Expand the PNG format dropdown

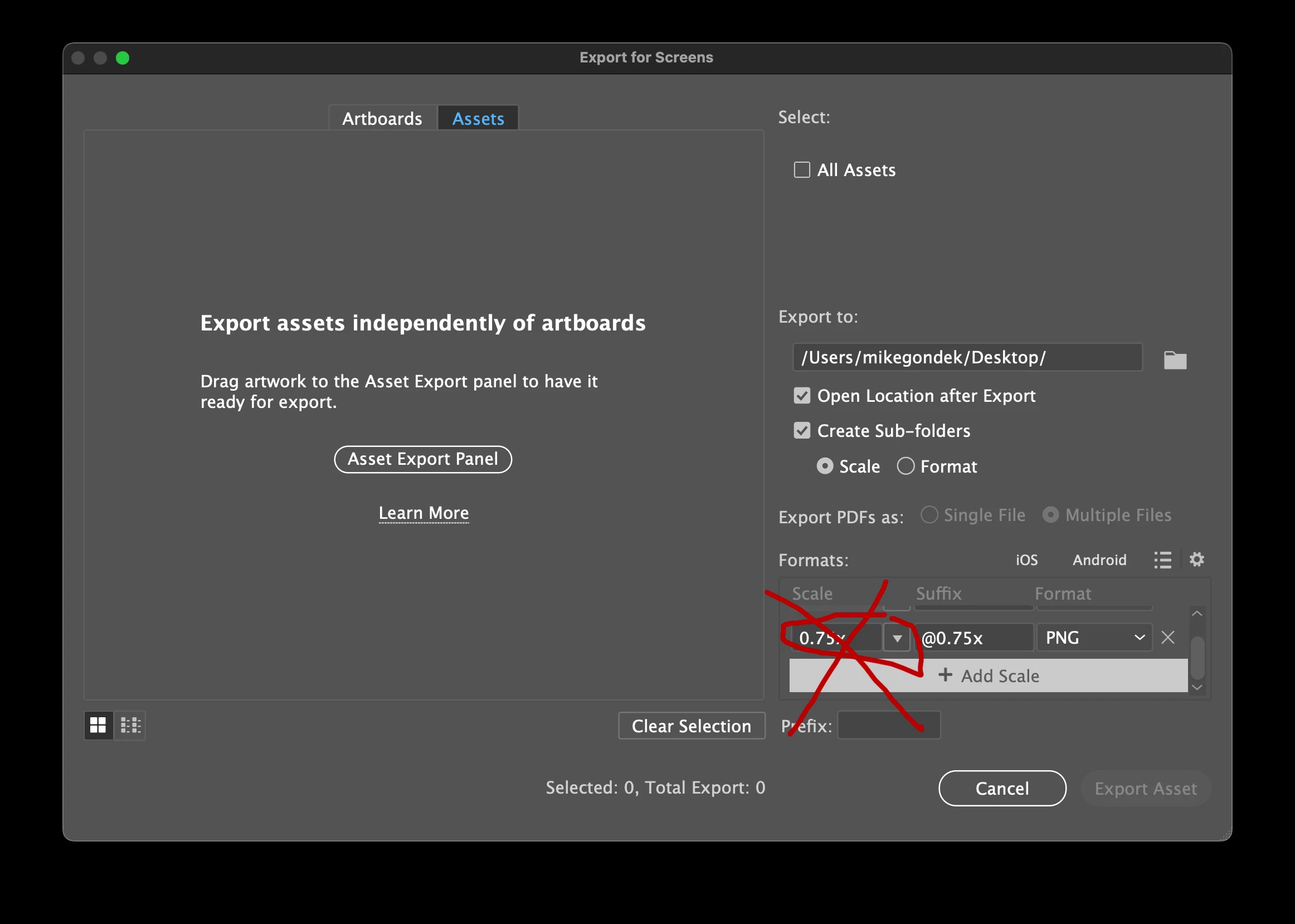tap(1094, 638)
